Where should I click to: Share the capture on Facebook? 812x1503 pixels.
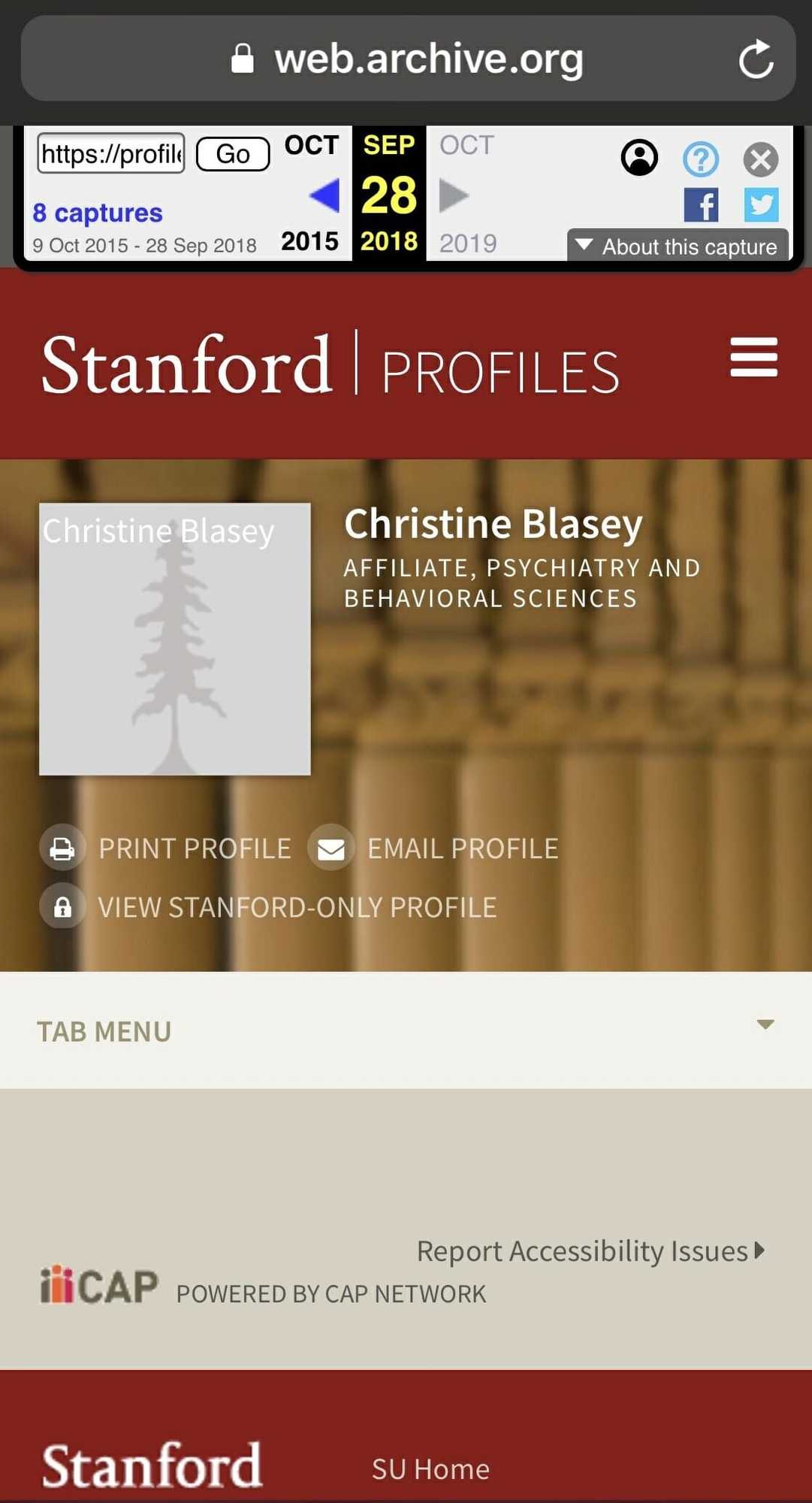701,205
